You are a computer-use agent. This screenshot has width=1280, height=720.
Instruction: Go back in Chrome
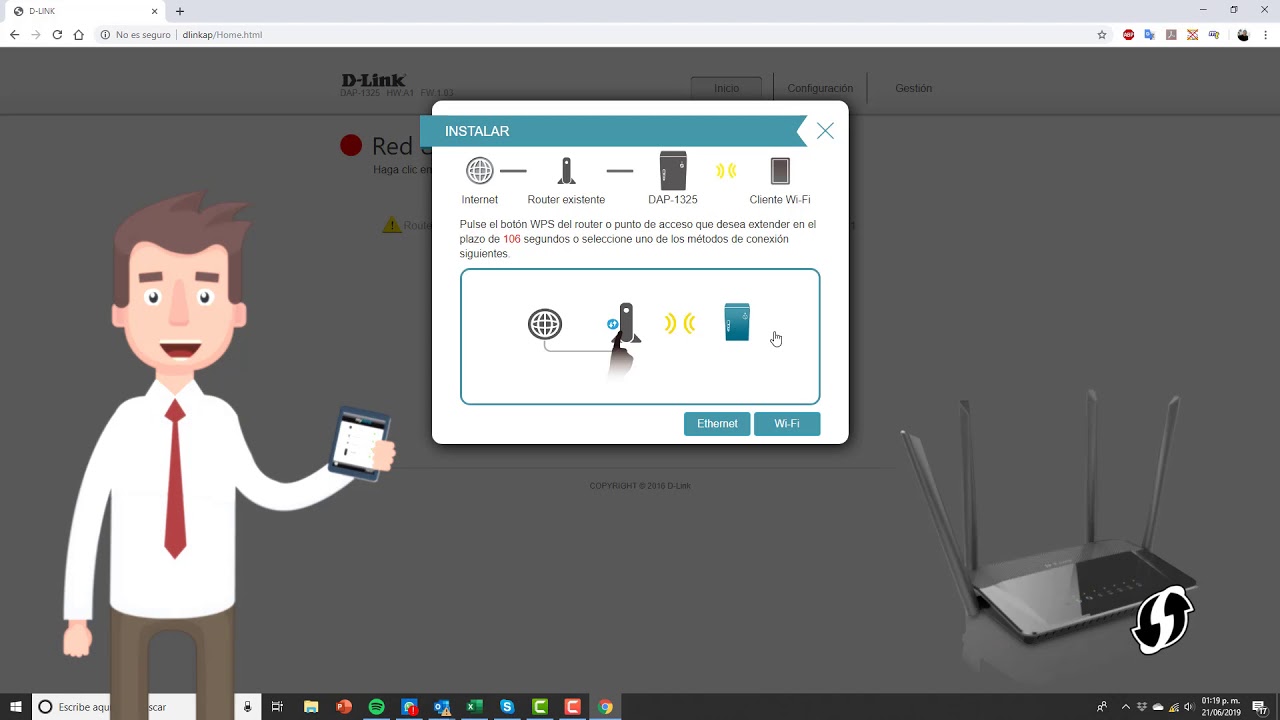pyautogui.click(x=14, y=34)
